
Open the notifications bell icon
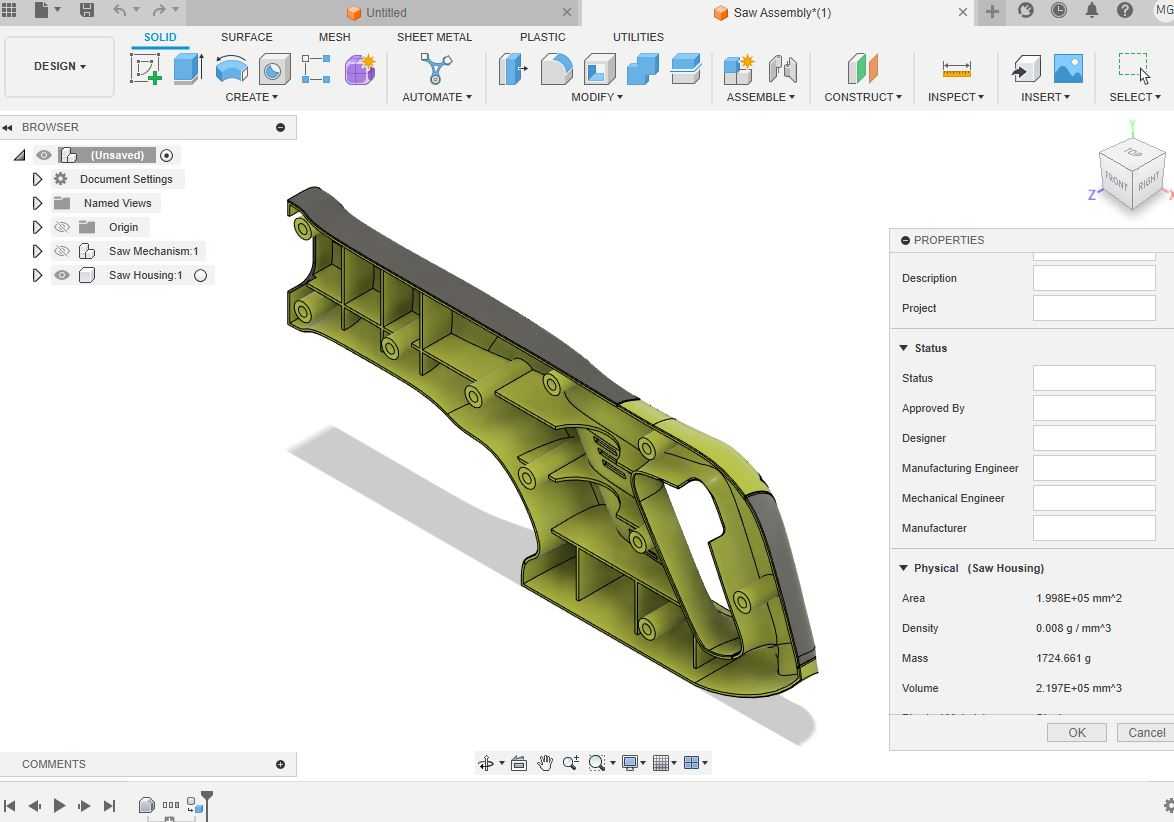point(1092,10)
